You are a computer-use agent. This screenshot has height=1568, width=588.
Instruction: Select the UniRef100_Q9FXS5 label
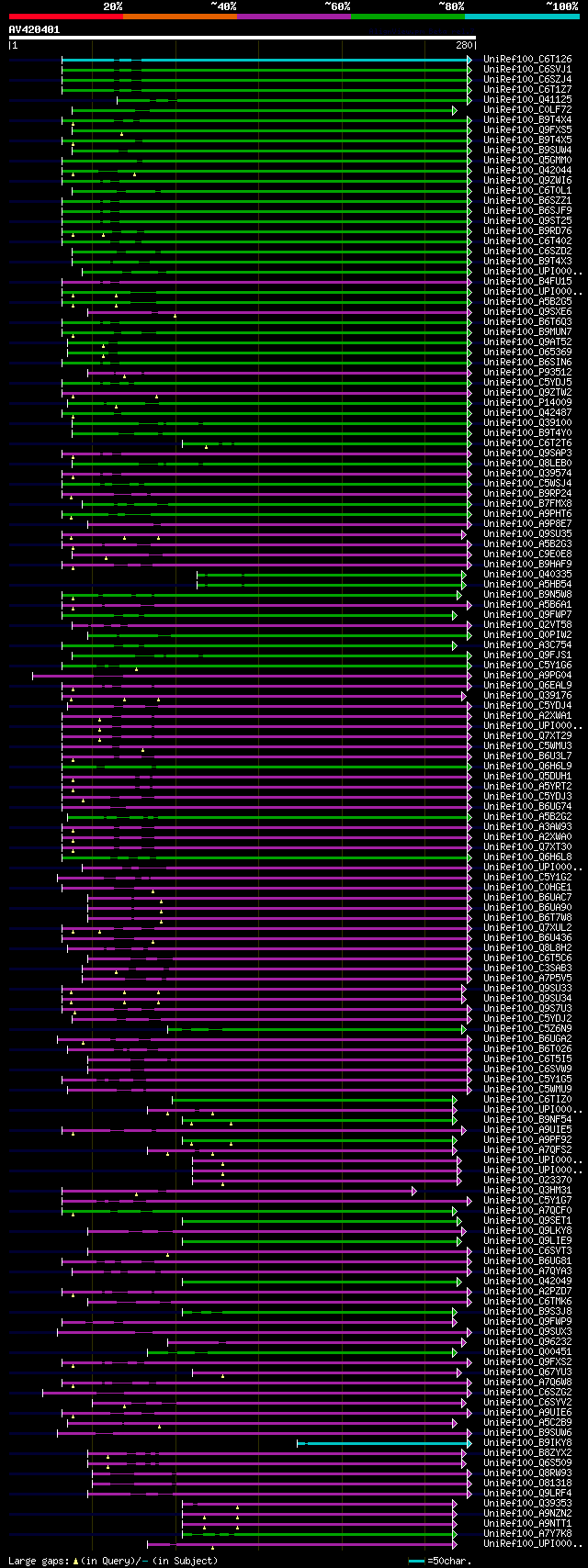tap(527, 130)
